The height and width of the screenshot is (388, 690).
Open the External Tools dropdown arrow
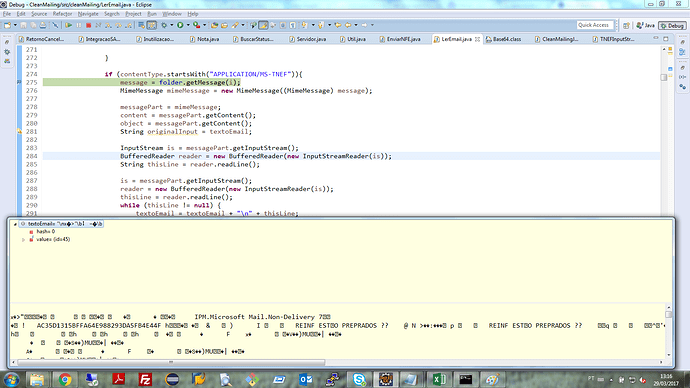point(205,25)
